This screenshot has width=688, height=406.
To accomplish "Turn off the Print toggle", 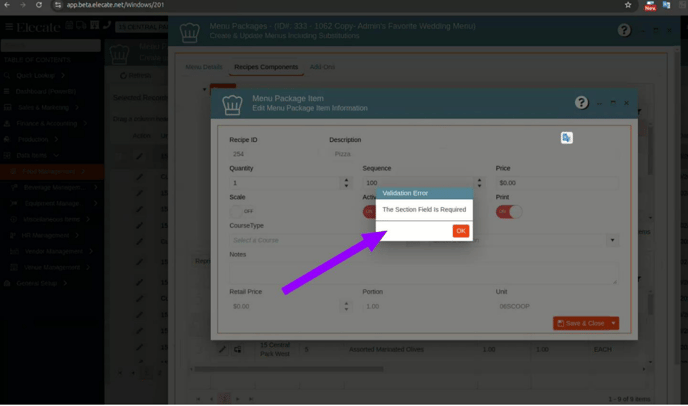I will 508,211.
